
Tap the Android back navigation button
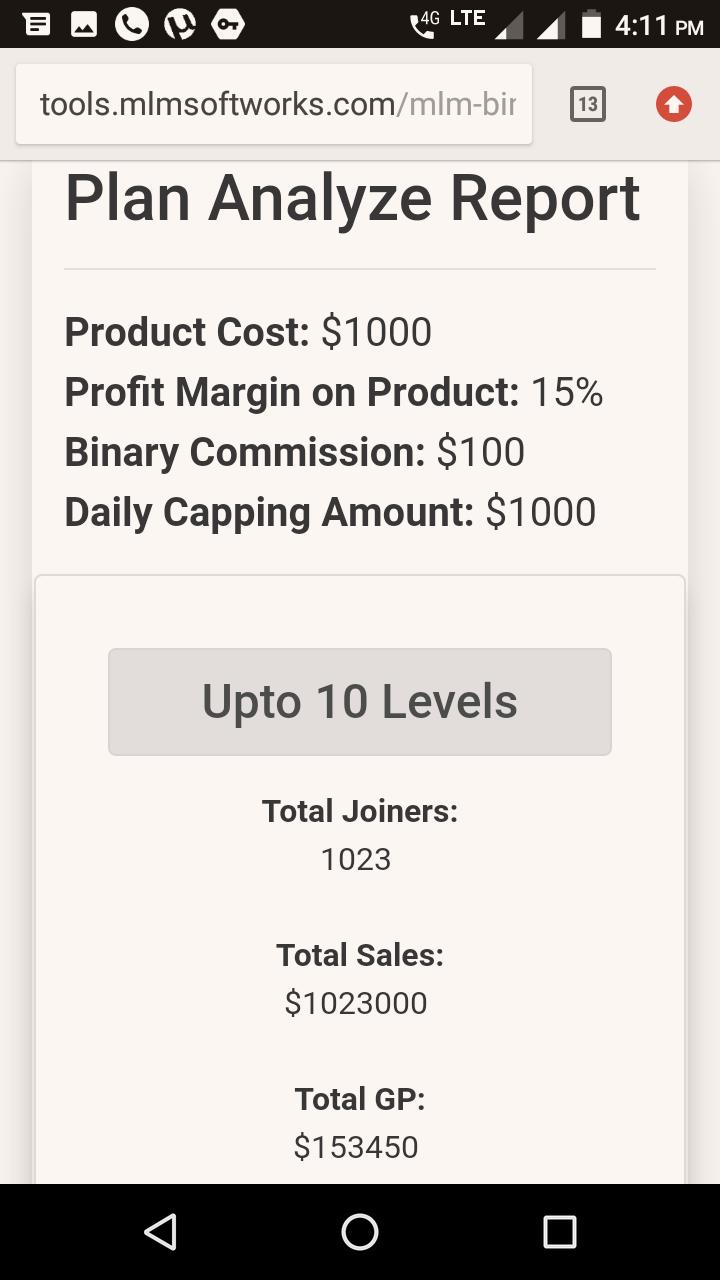[x=160, y=1232]
